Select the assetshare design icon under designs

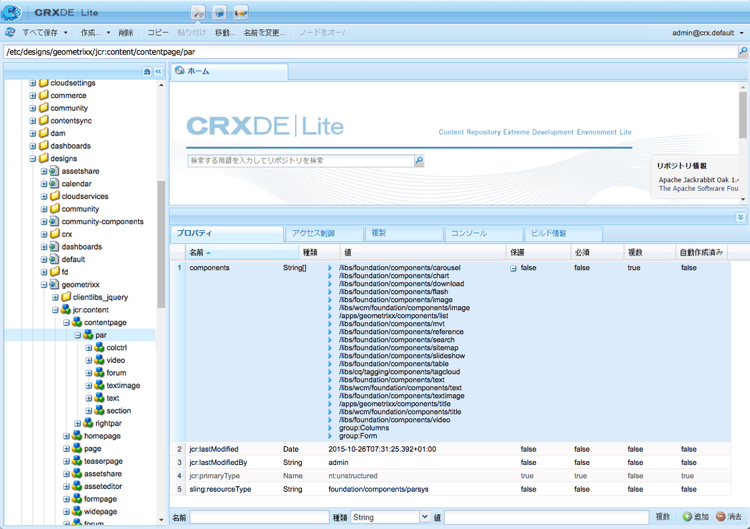point(55,171)
